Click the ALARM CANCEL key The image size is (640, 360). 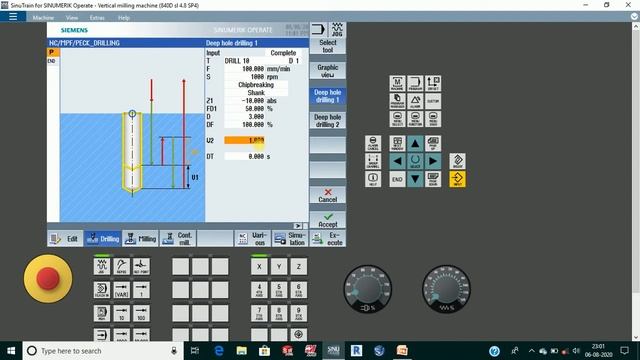point(373,143)
